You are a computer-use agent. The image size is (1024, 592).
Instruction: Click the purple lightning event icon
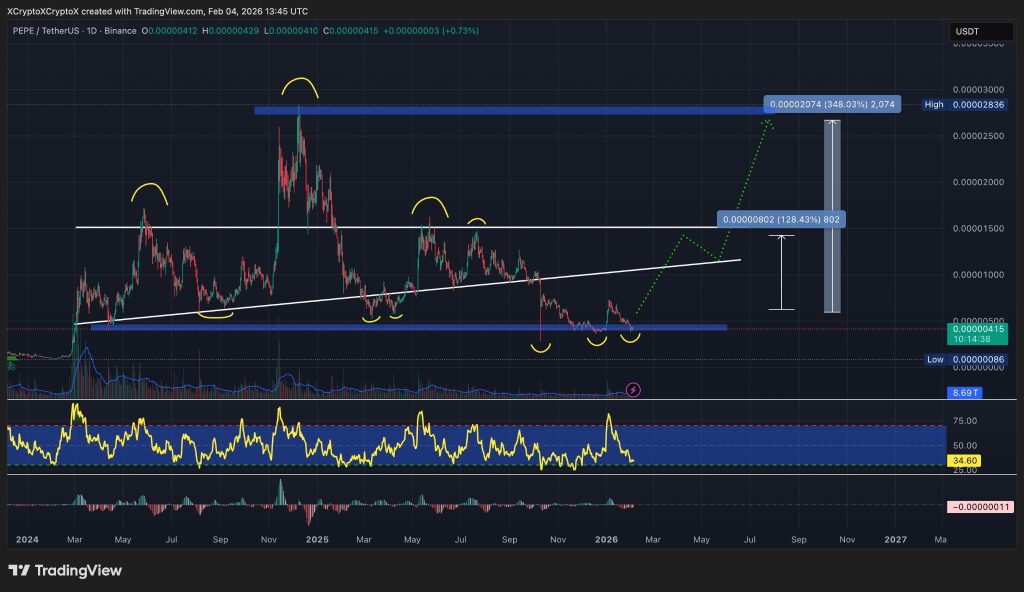coord(632,388)
